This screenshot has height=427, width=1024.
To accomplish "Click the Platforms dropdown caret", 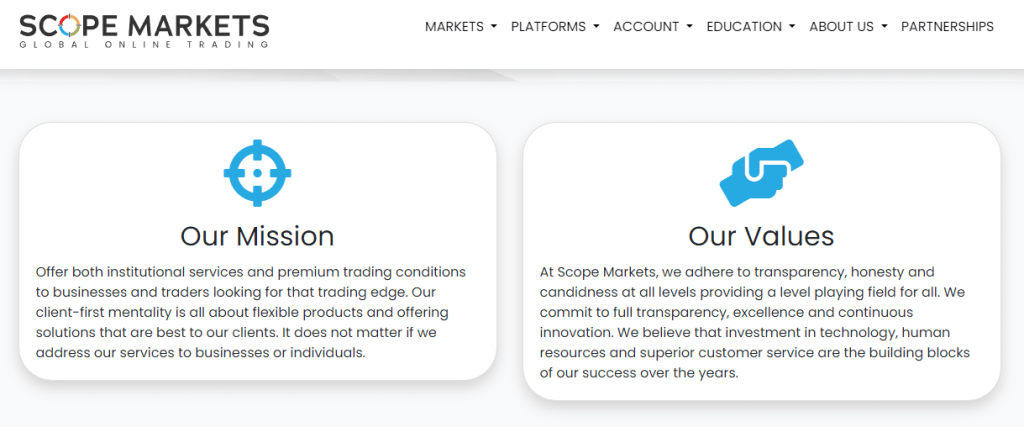I will click(596, 27).
